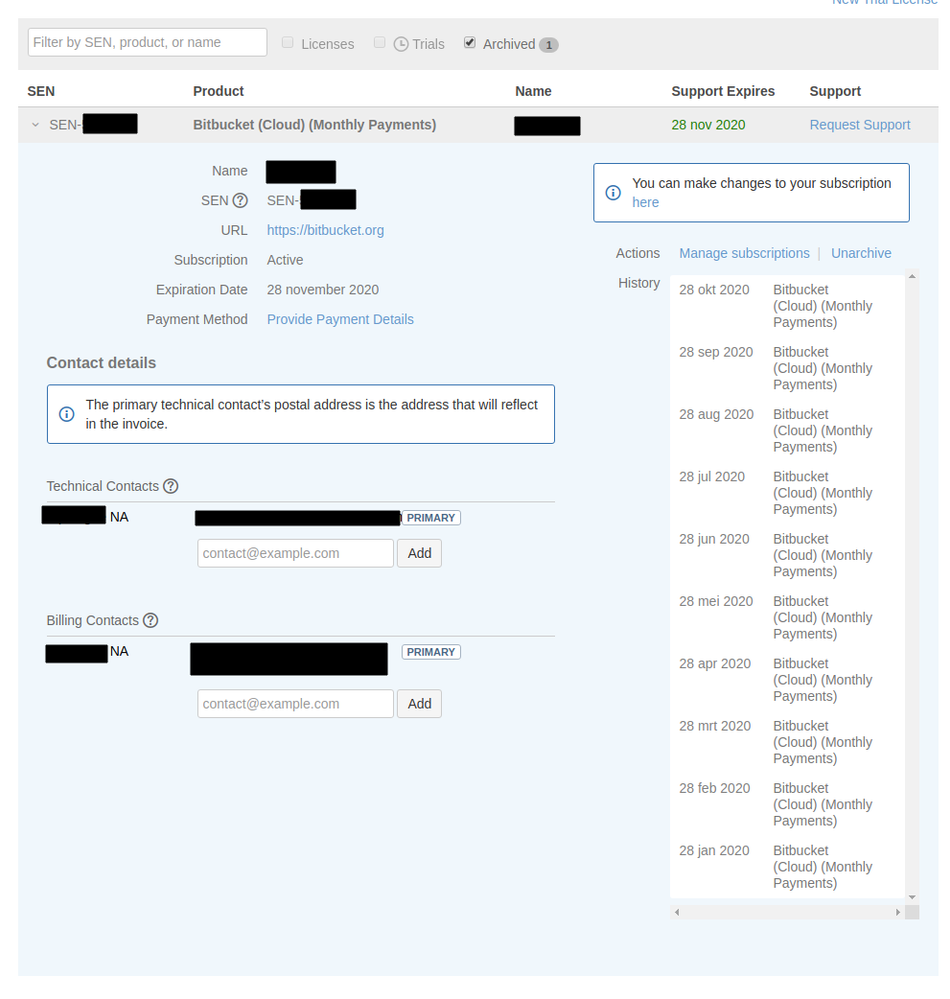Focus the filter by SEN search field
Screen dimensions: 950x999
click(147, 42)
